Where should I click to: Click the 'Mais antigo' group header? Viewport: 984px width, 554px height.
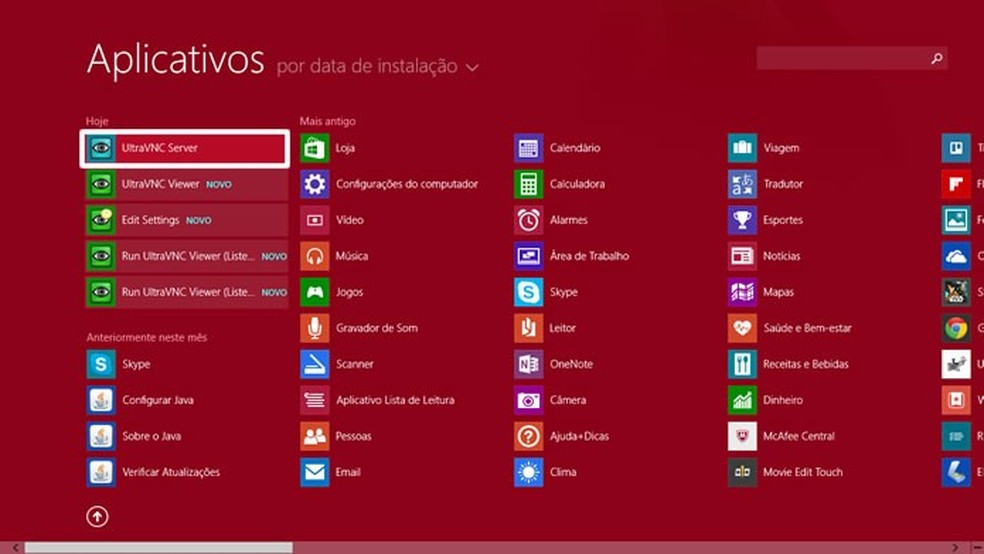pyautogui.click(x=328, y=121)
